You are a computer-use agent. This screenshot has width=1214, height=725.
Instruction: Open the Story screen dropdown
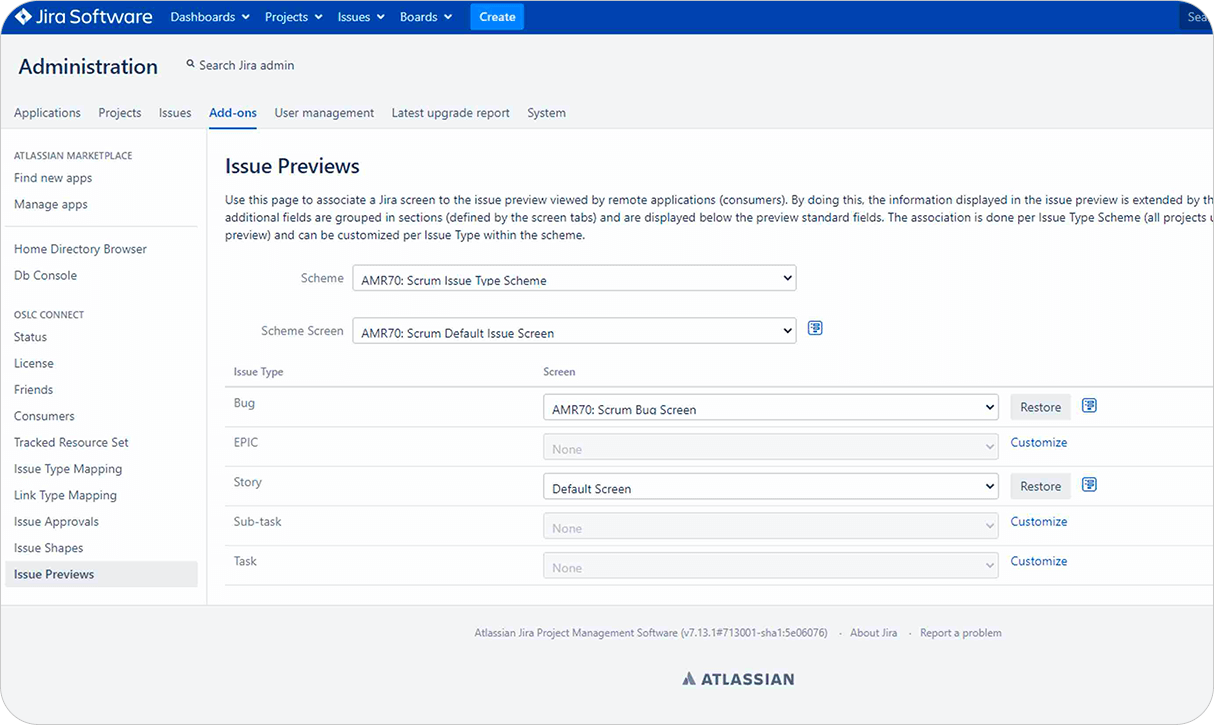point(771,486)
